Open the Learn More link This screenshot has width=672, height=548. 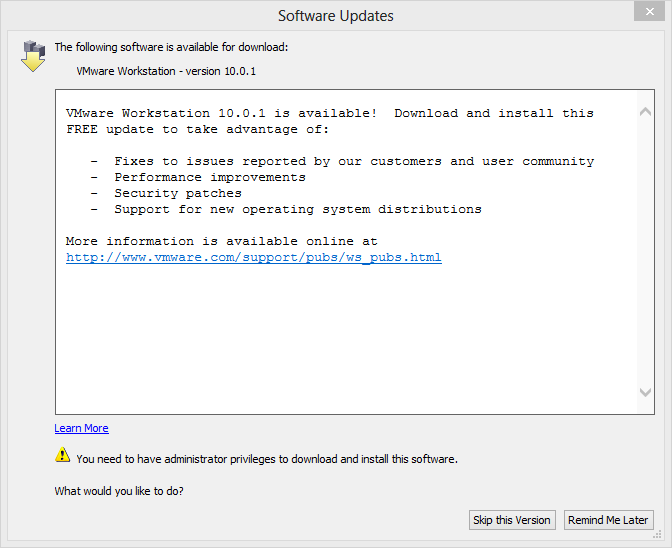click(x=81, y=428)
